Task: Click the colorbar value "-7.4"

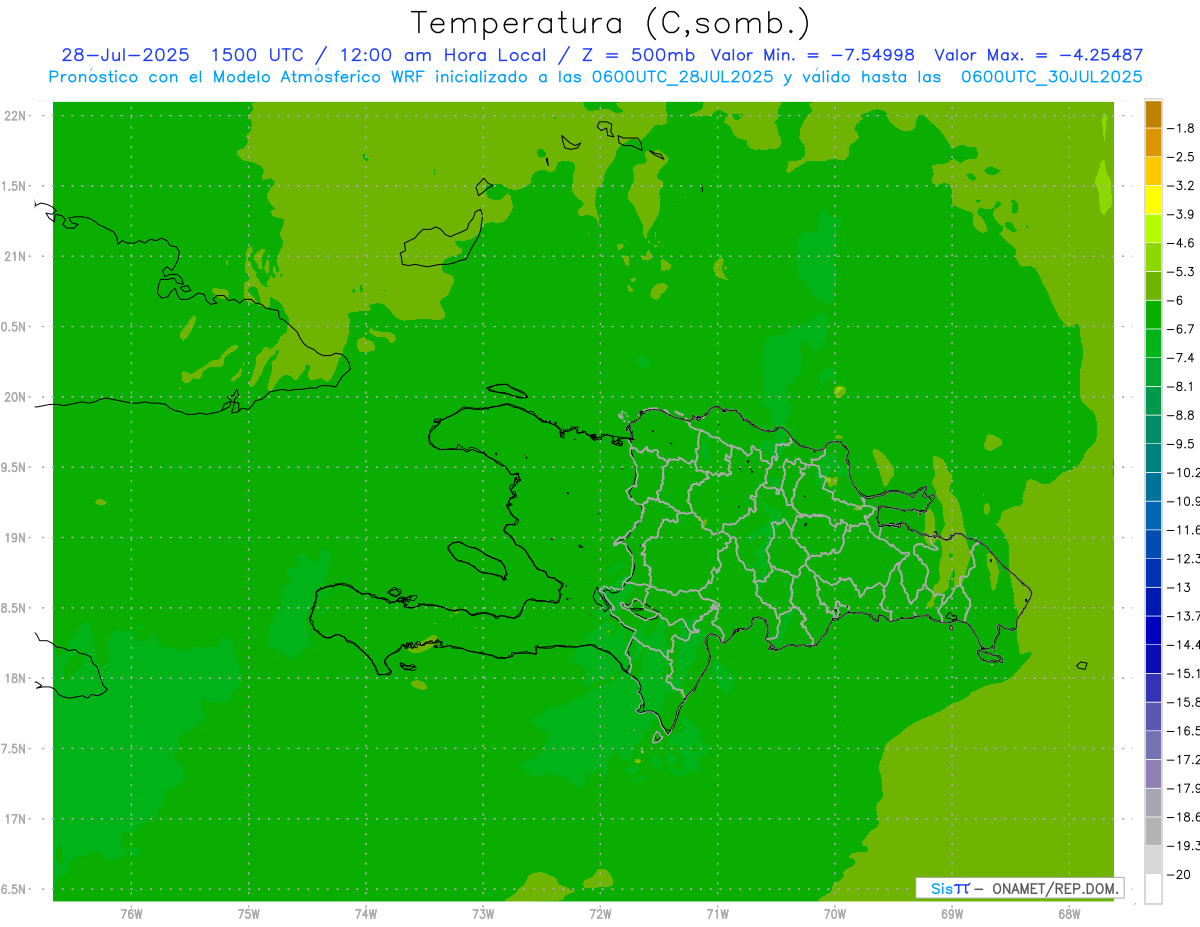Action: 1182,357
